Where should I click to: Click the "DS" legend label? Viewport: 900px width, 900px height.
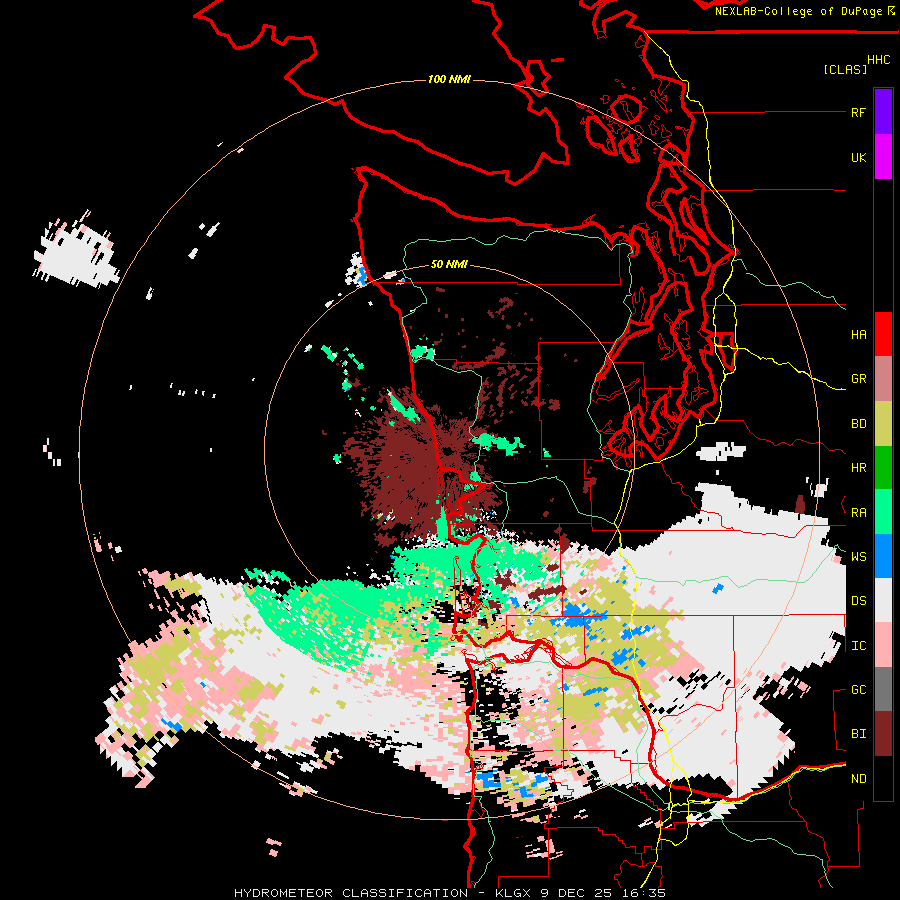pos(858,601)
